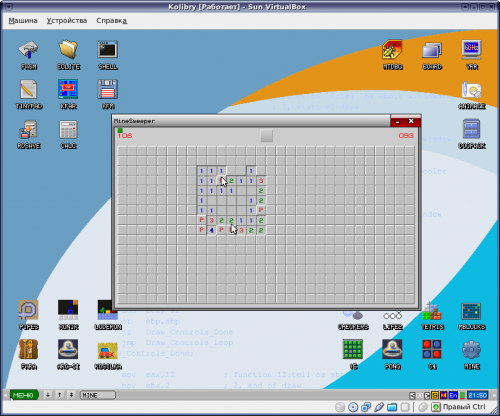Click the 21:50 clock in the tray
This screenshot has height=416, width=500.
[477, 395]
